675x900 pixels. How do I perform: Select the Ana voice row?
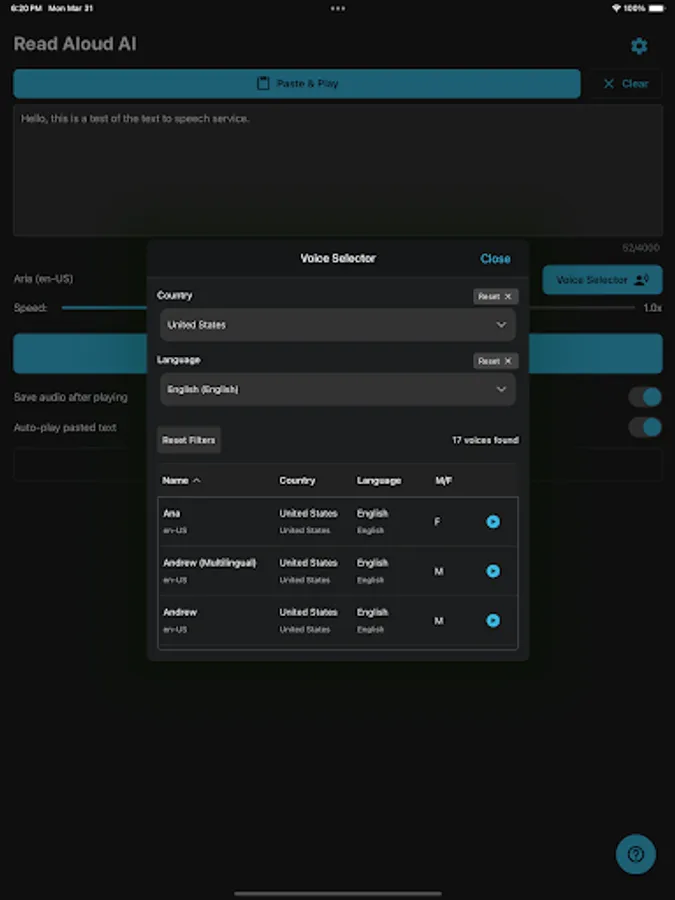tap(338, 522)
